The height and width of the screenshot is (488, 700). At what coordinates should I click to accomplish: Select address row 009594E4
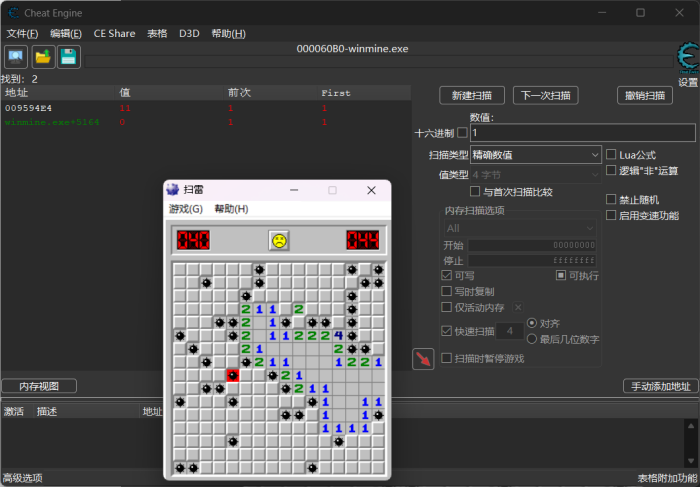tap(206, 108)
